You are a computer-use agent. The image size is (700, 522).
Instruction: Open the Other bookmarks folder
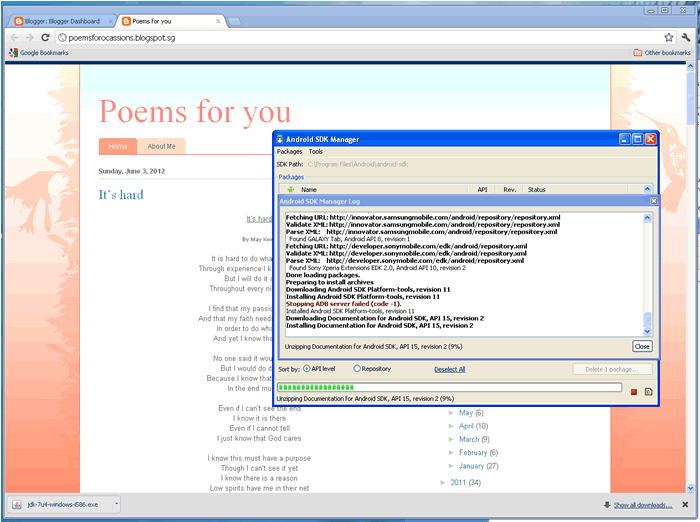pyautogui.click(x=662, y=53)
